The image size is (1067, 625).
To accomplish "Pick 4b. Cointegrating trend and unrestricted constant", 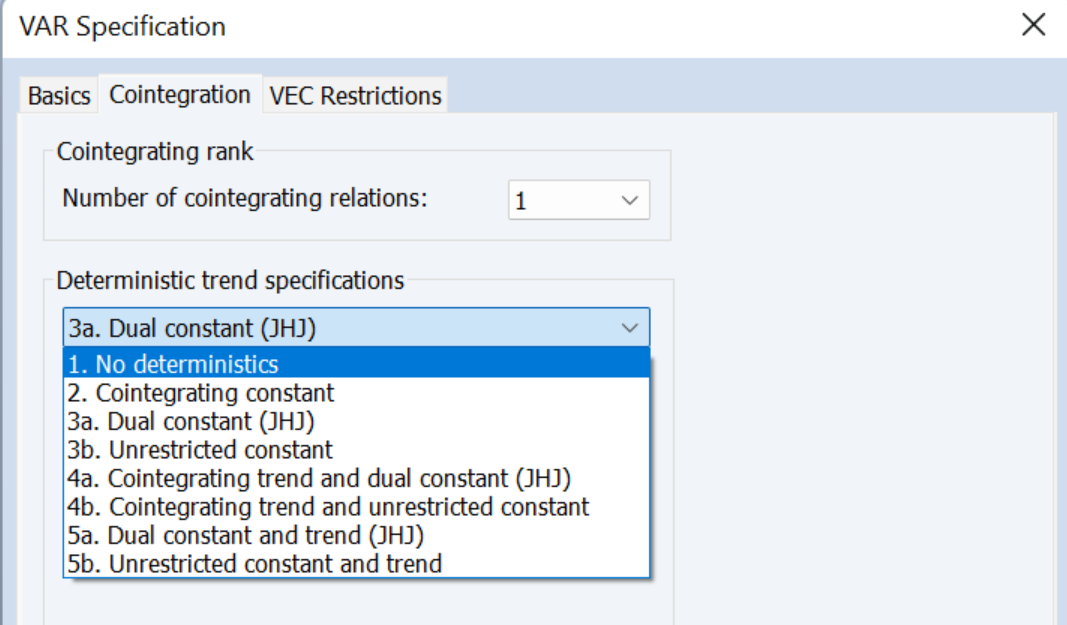I will click(356, 507).
